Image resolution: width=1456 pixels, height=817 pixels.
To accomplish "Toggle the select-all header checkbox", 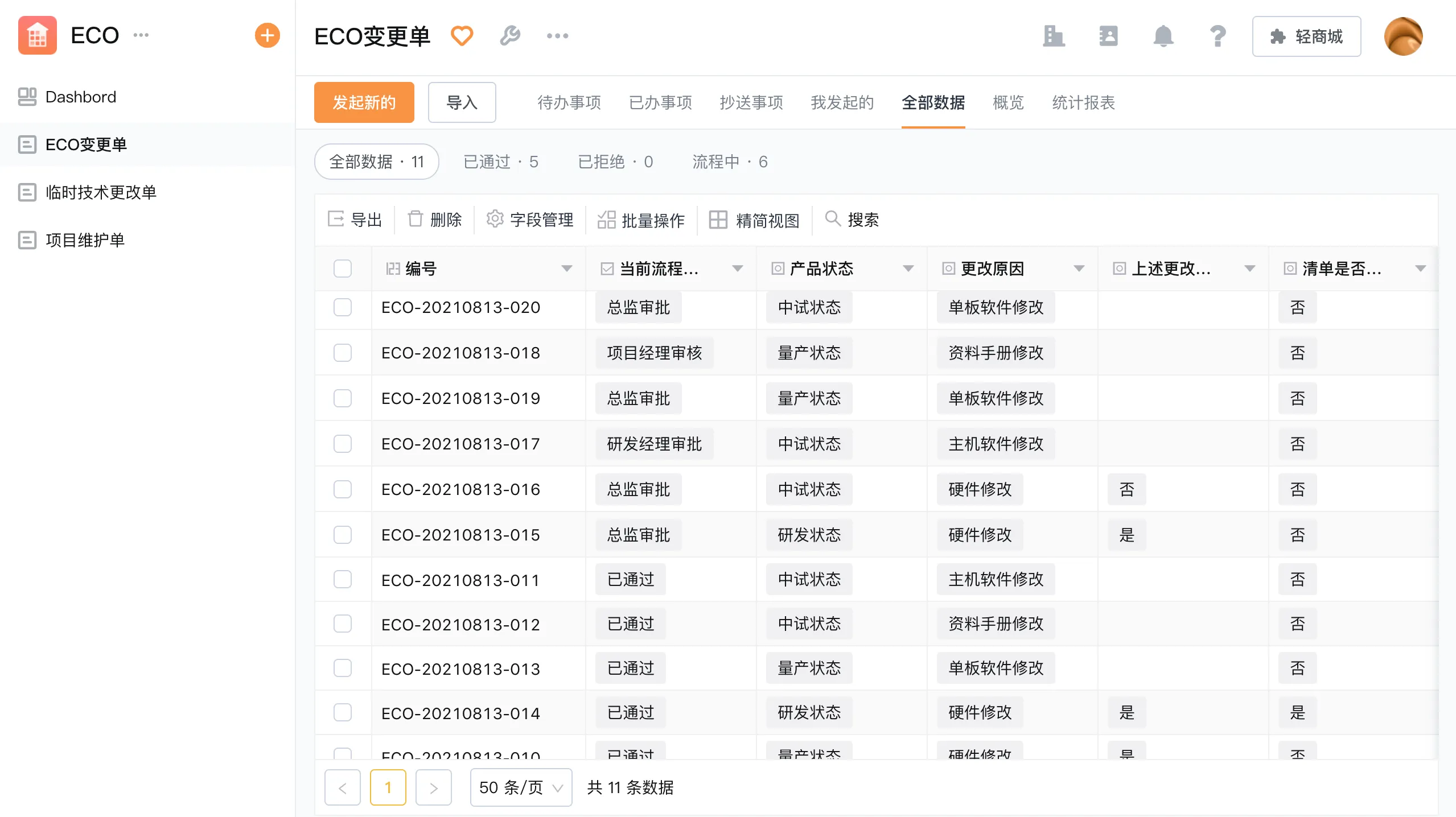I will pyautogui.click(x=342, y=269).
